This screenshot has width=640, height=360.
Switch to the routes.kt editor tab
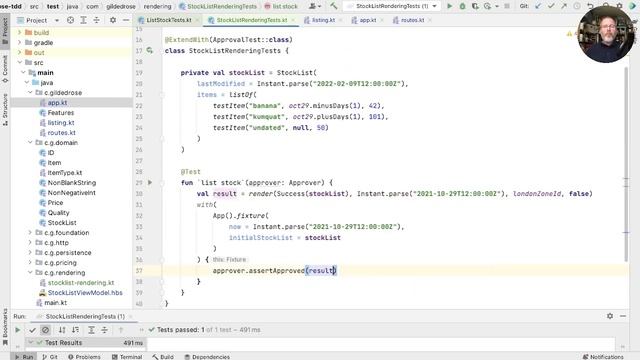pos(412,20)
